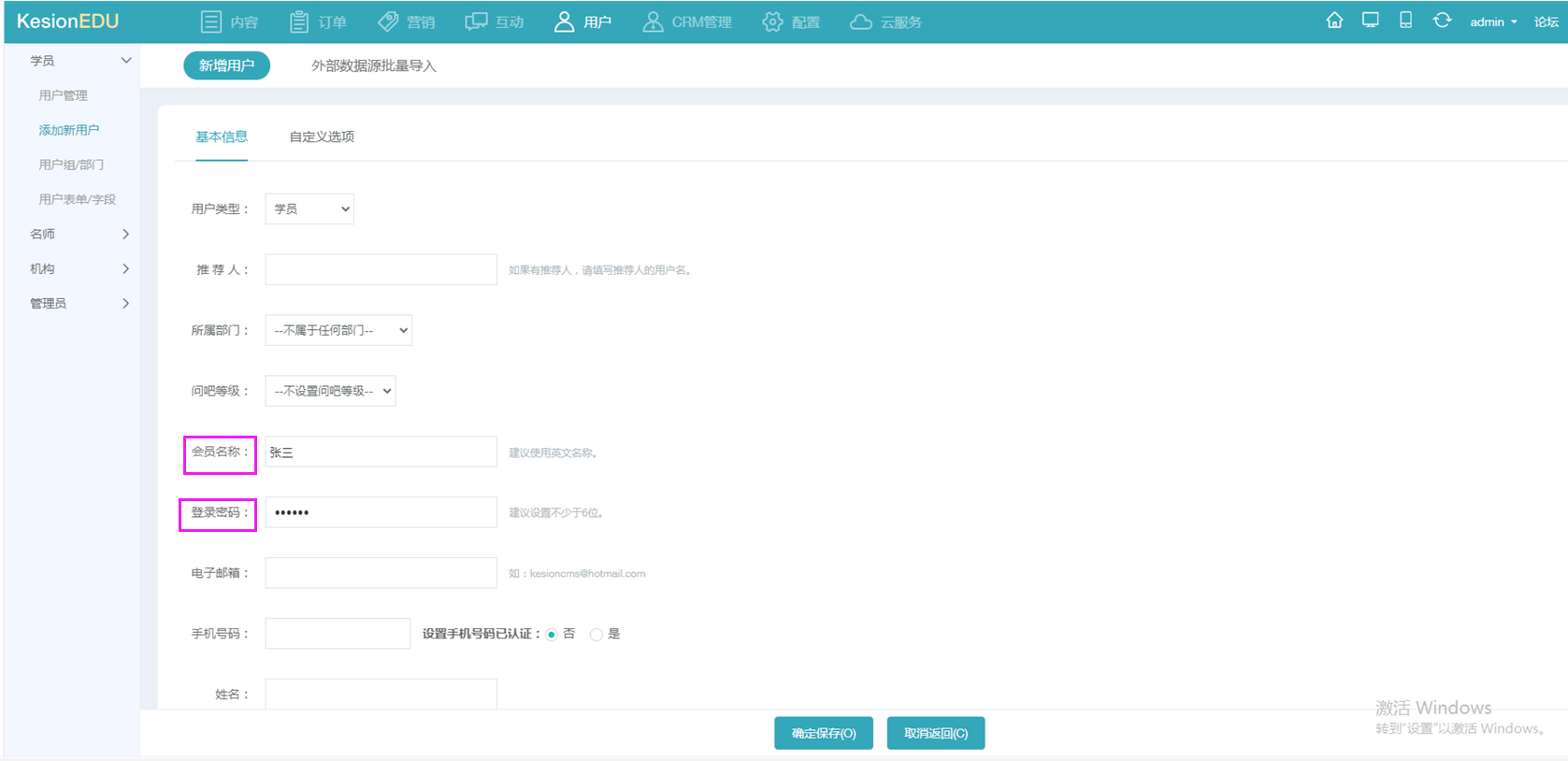Select 否 for phone number verified
1568x761 pixels.
552,635
